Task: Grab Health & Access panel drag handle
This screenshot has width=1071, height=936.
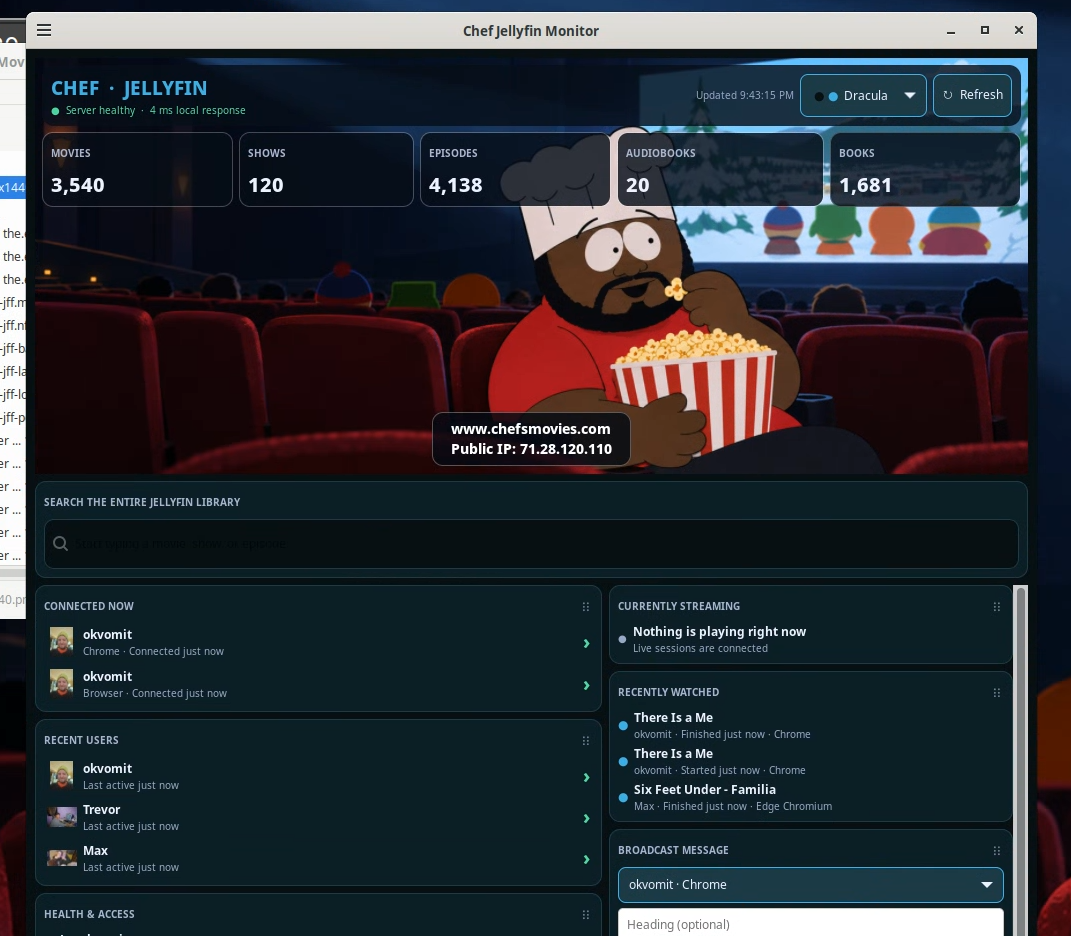Action: click(x=585, y=915)
